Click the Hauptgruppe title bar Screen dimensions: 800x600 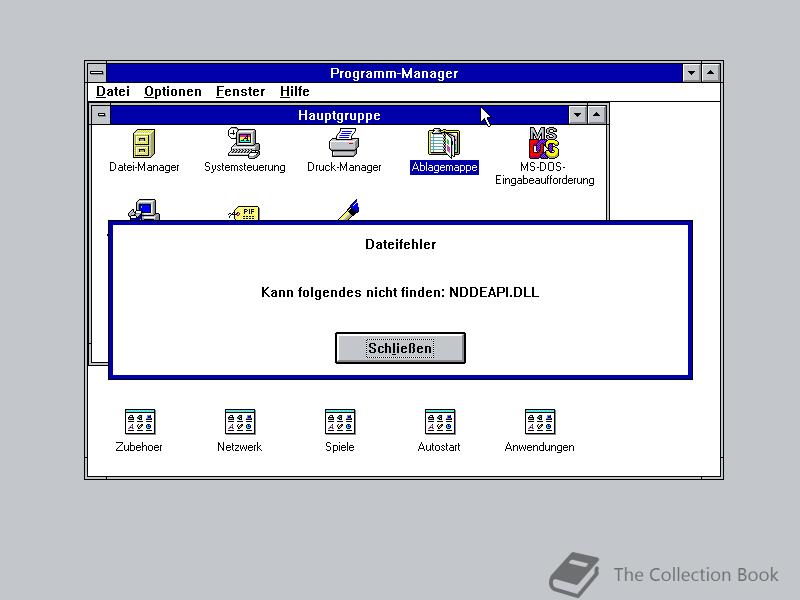click(339, 115)
